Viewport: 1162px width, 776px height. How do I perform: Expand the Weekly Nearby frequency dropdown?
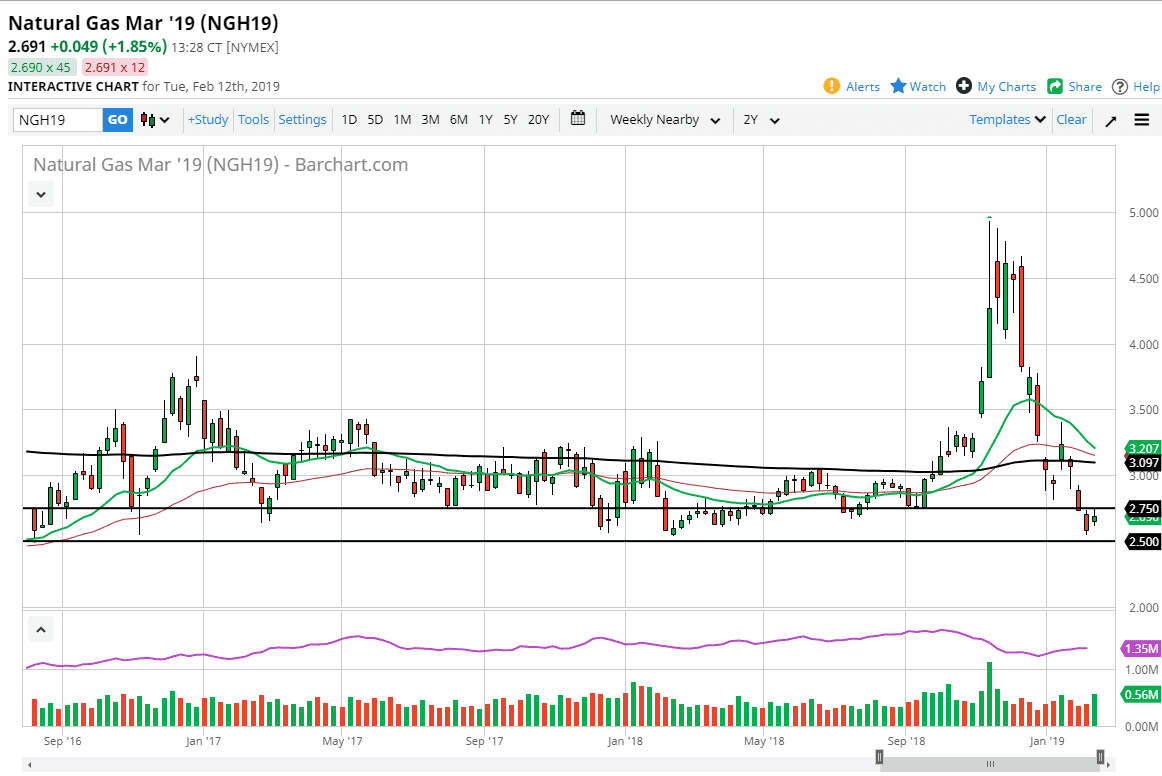pos(665,120)
